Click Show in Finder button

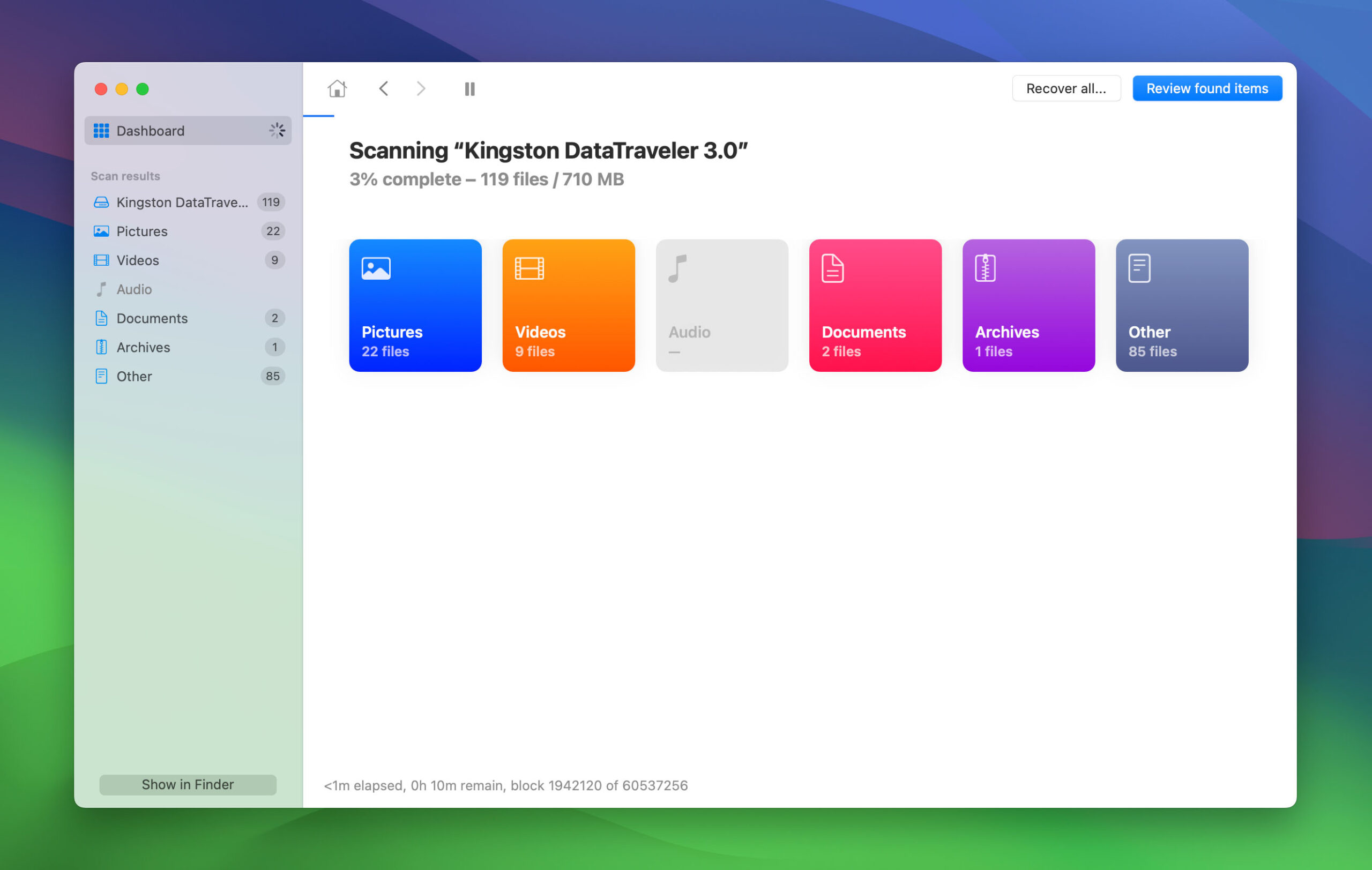[187, 784]
